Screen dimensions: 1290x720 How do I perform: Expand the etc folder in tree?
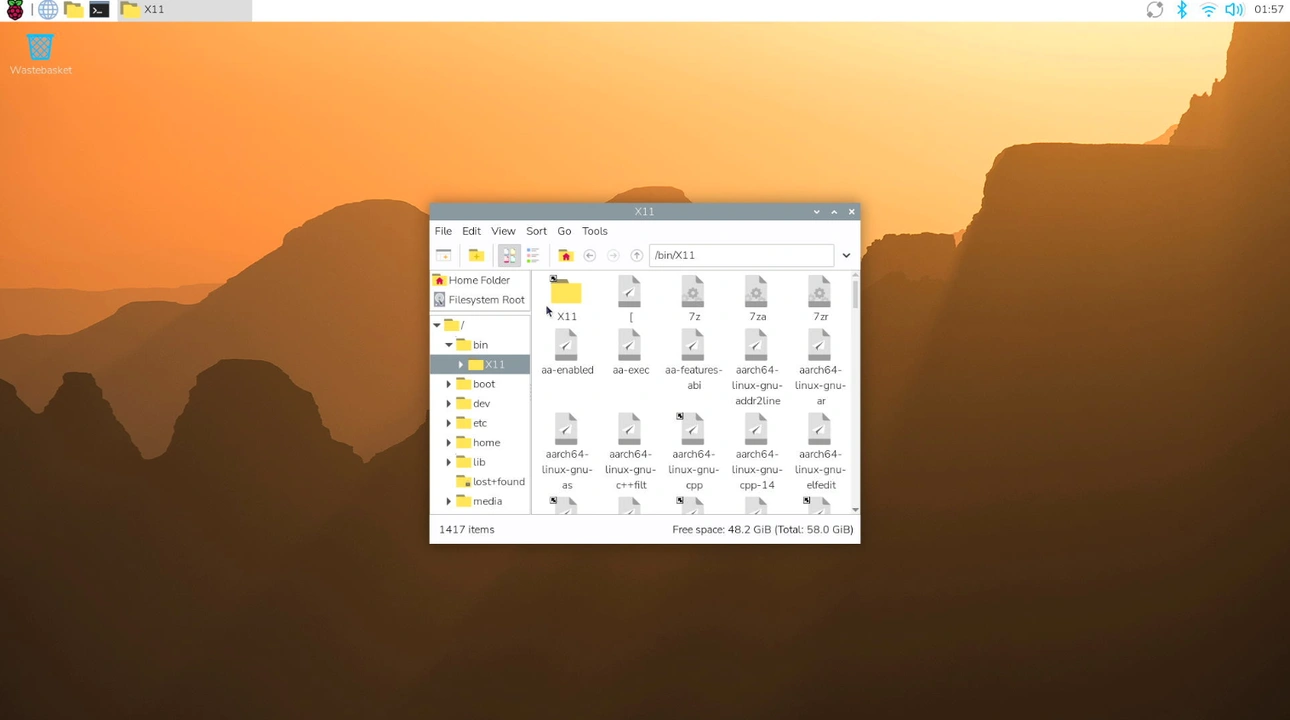(449, 423)
